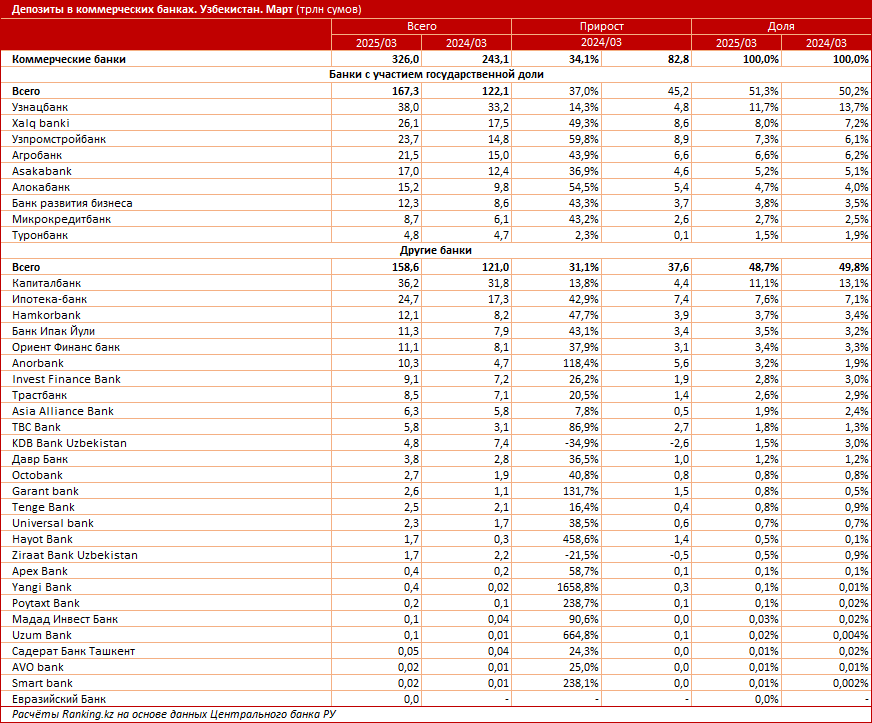Click the 'Universal bank' row label

[53, 523]
